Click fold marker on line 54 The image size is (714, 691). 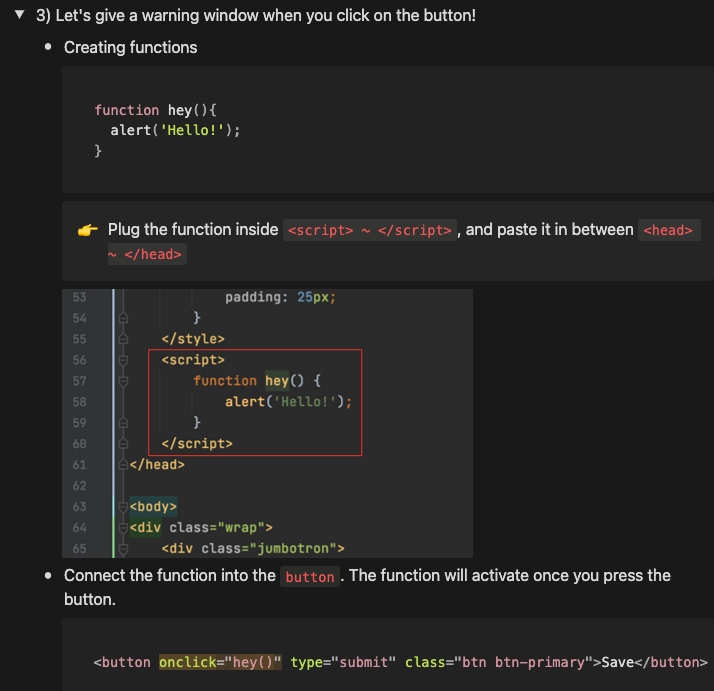[x=123, y=318]
